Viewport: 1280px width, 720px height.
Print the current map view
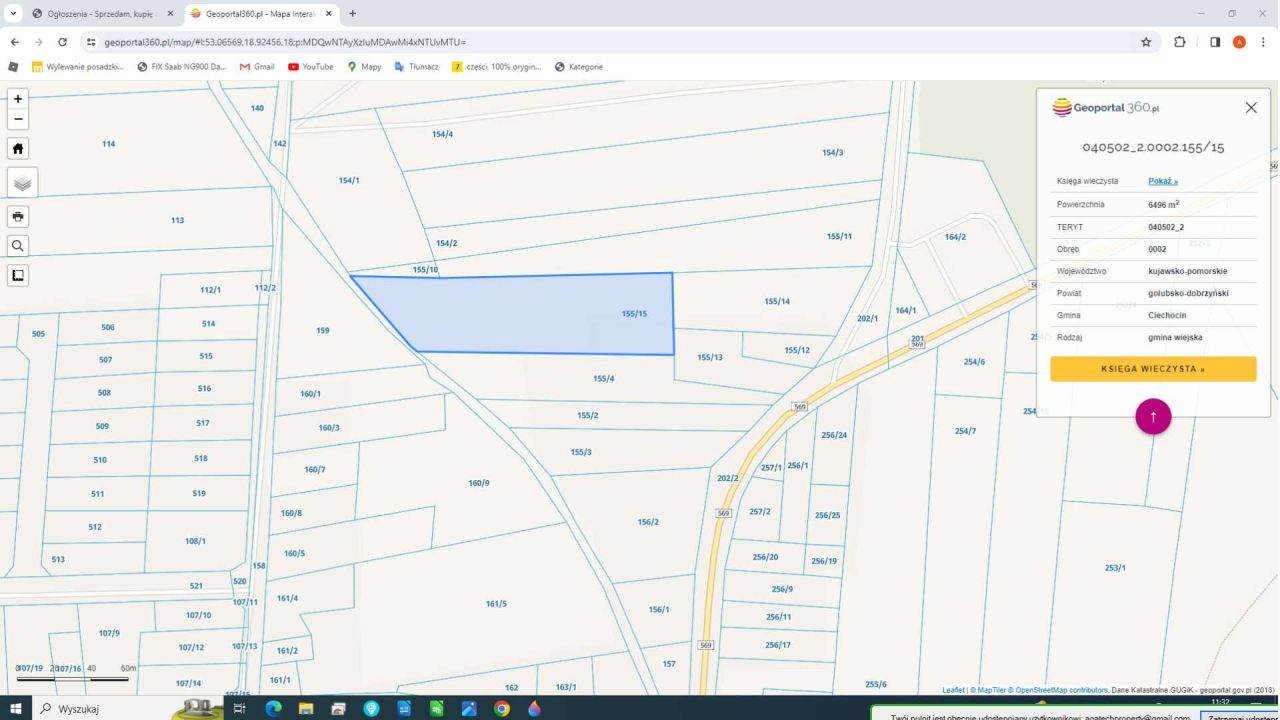[18, 216]
